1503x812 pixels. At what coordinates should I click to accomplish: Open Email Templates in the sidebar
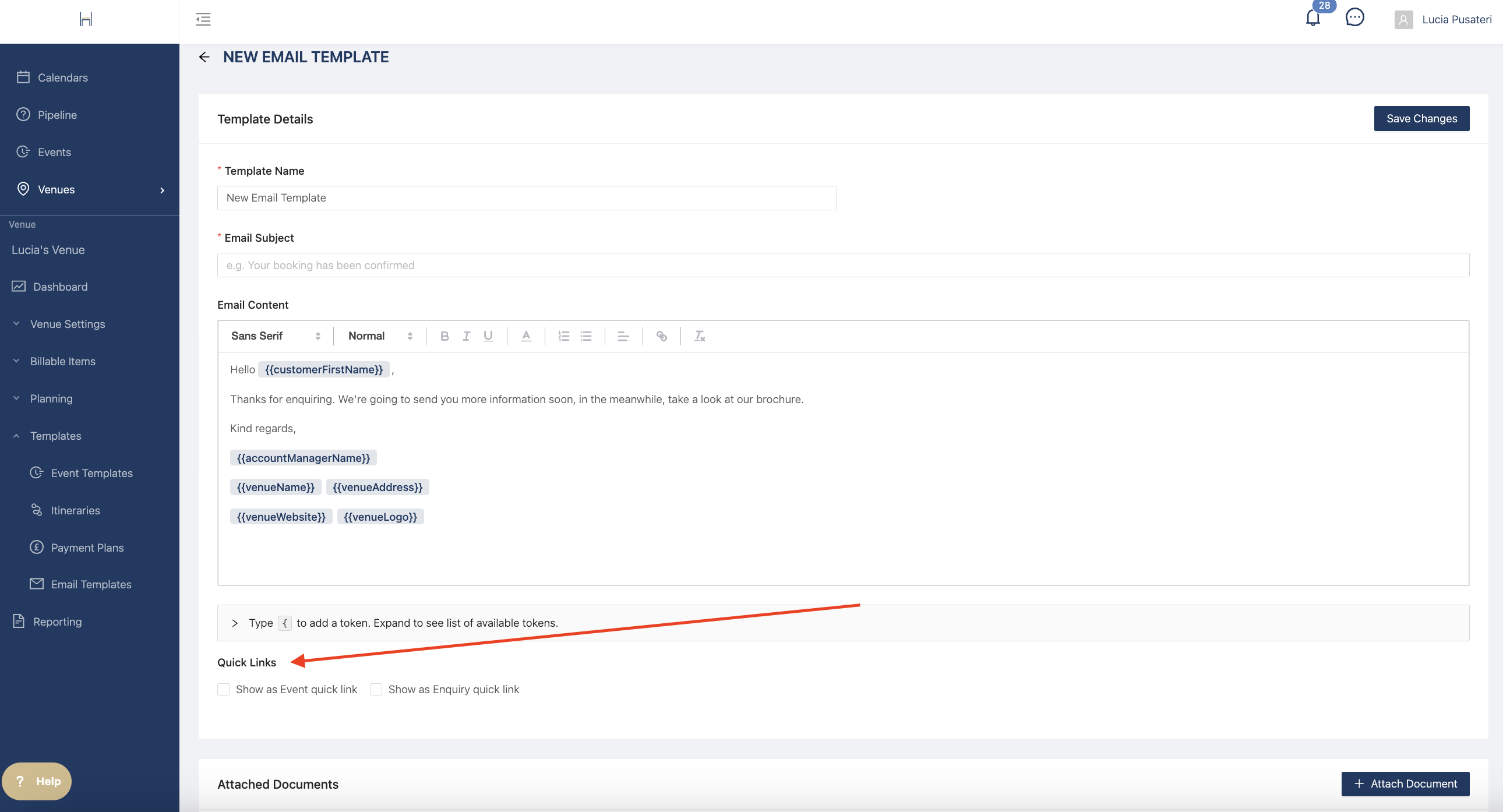[91, 584]
